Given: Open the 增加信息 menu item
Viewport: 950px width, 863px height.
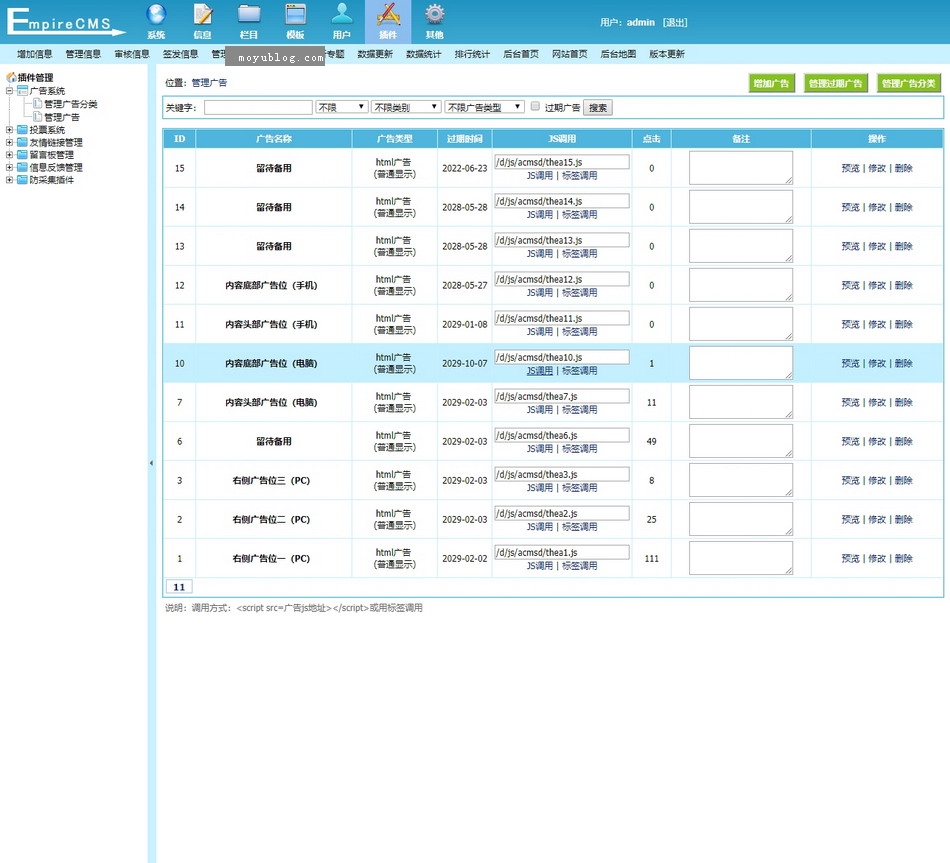Looking at the screenshot, I should pyautogui.click(x=35, y=54).
